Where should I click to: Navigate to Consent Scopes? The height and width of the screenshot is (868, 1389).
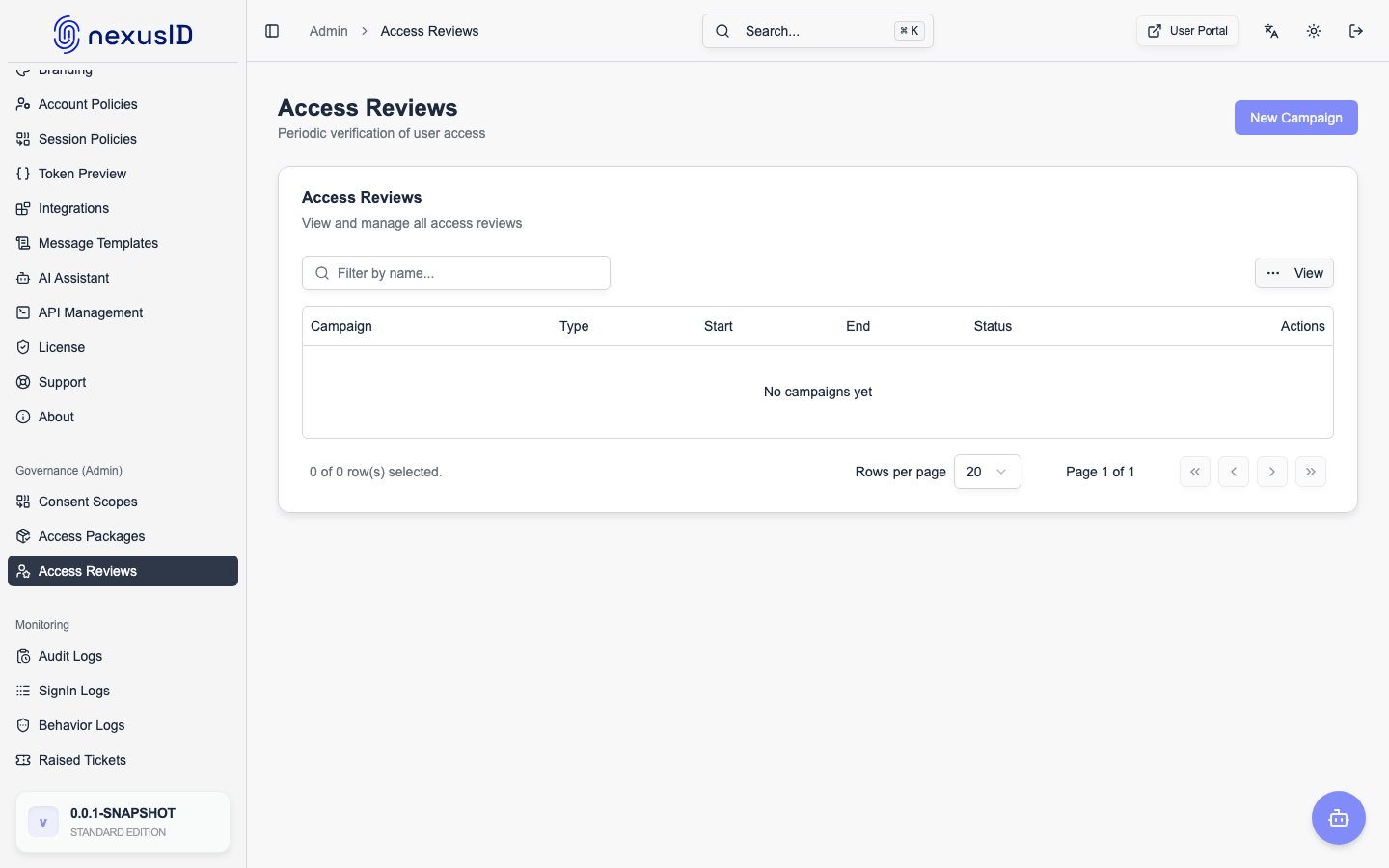[x=123, y=502]
